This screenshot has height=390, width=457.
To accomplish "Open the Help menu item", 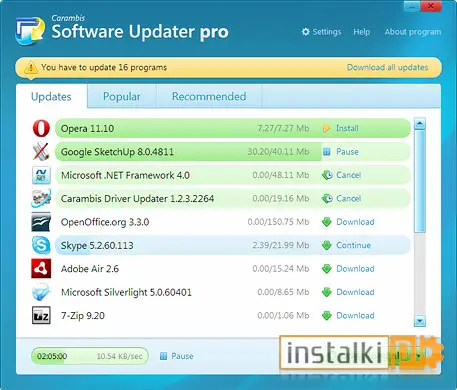I will coord(362,32).
